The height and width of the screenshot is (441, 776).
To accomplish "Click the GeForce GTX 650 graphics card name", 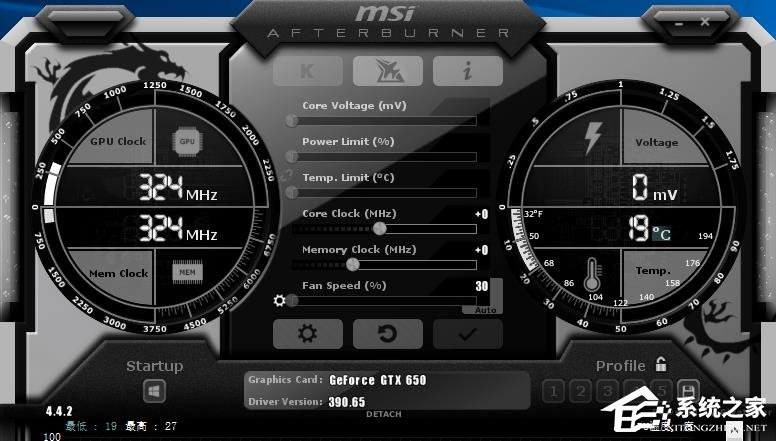I will click(x=378, y=380).
